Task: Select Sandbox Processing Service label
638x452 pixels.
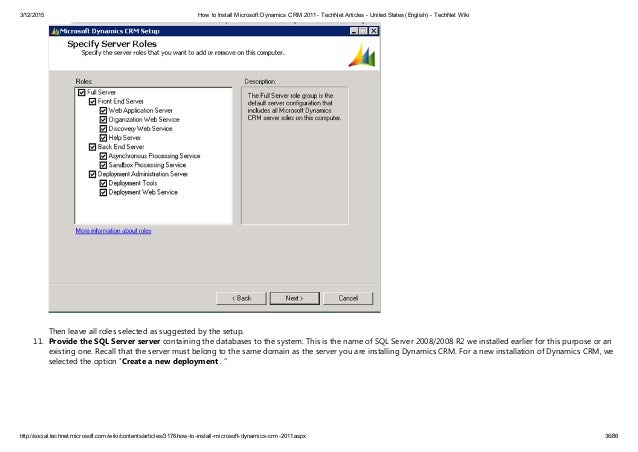Action: pyautogui.click(x=147, y=165)
